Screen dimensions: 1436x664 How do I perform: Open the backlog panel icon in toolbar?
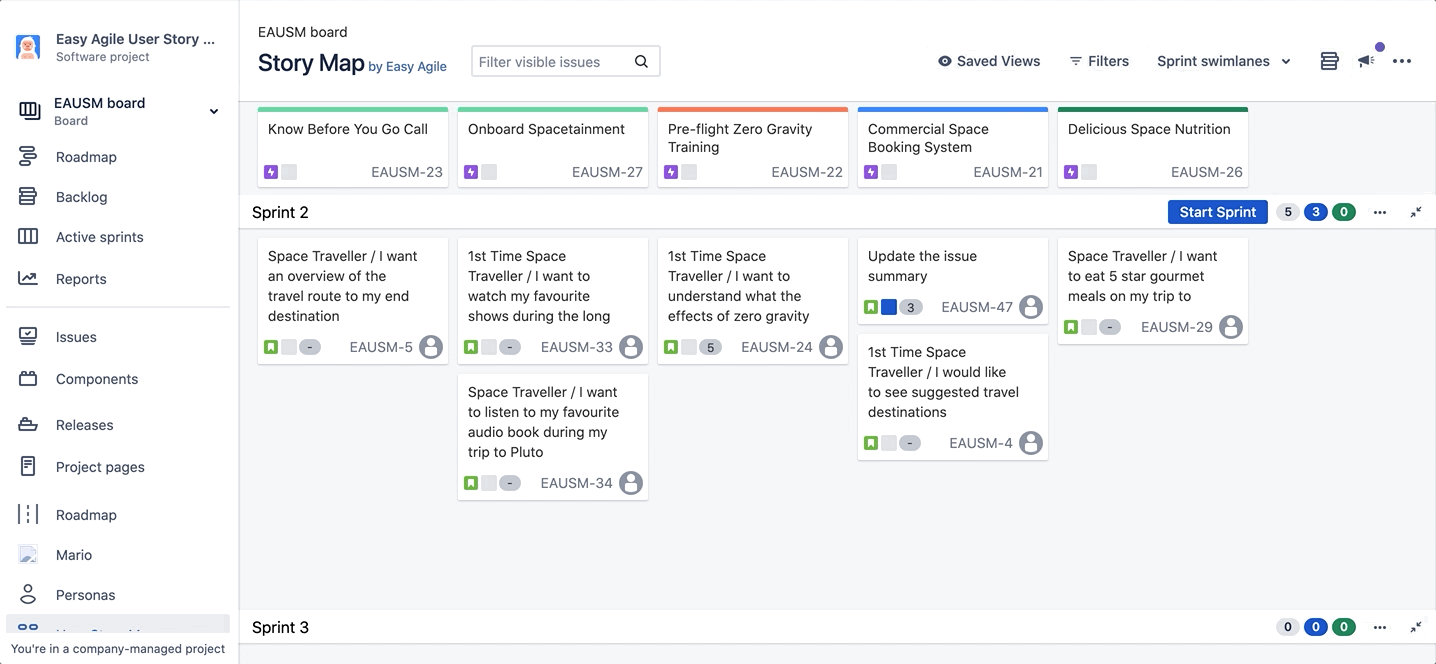1329,61
